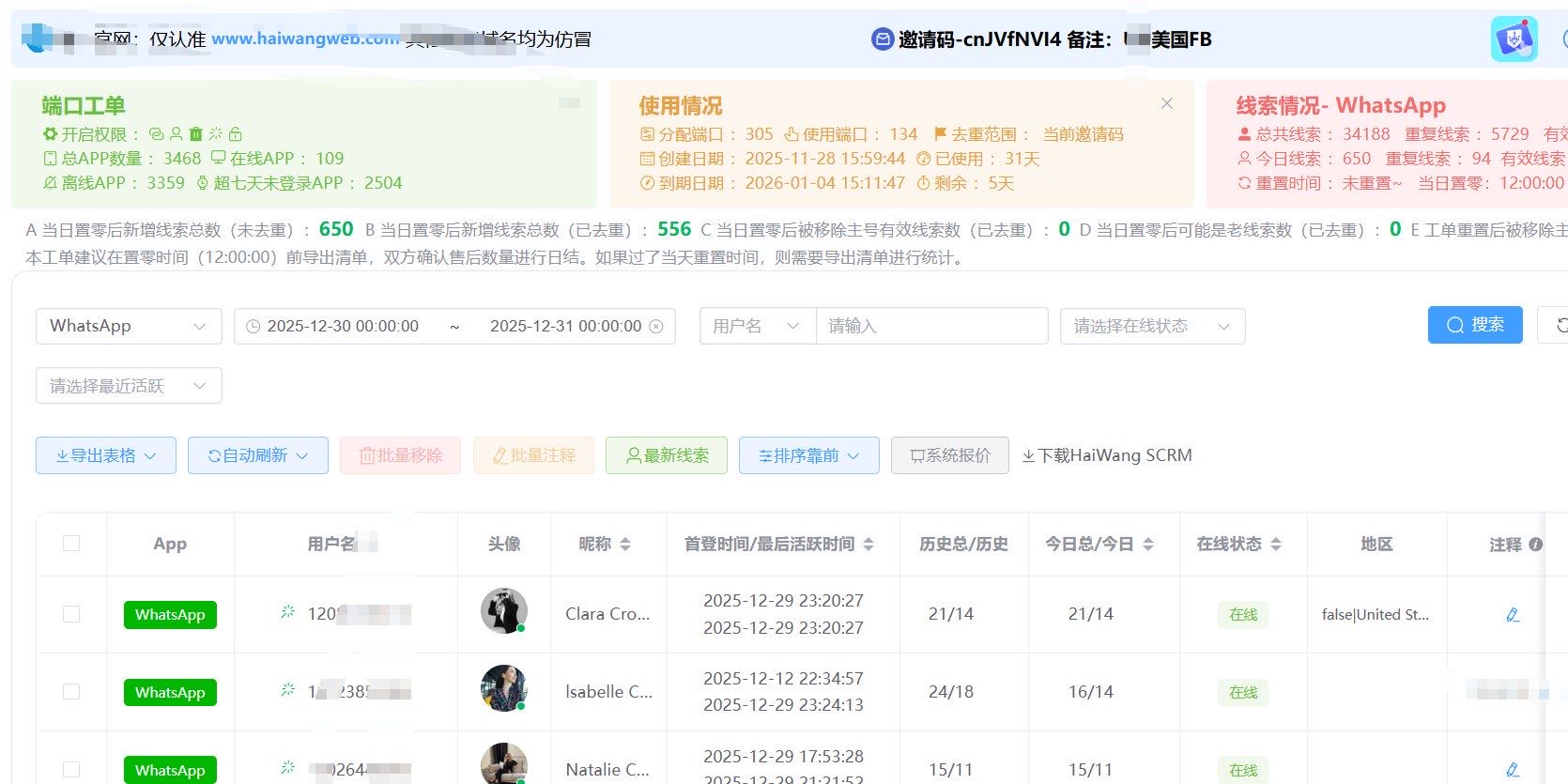This screenshot has height=784, width=1568.
Task: Close the 使用情况 card
Action: pyautogui.click(x=1167, y=103)
